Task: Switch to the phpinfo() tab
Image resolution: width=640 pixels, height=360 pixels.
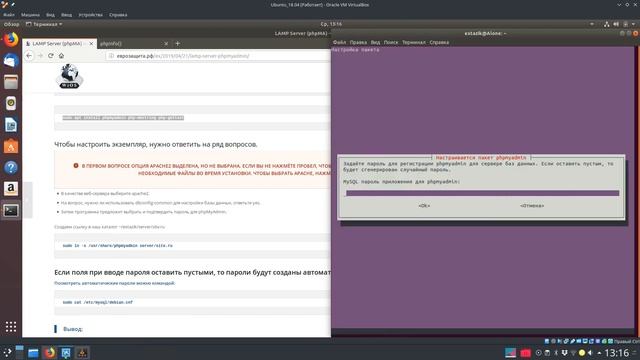Action: [x=133, y=43]
